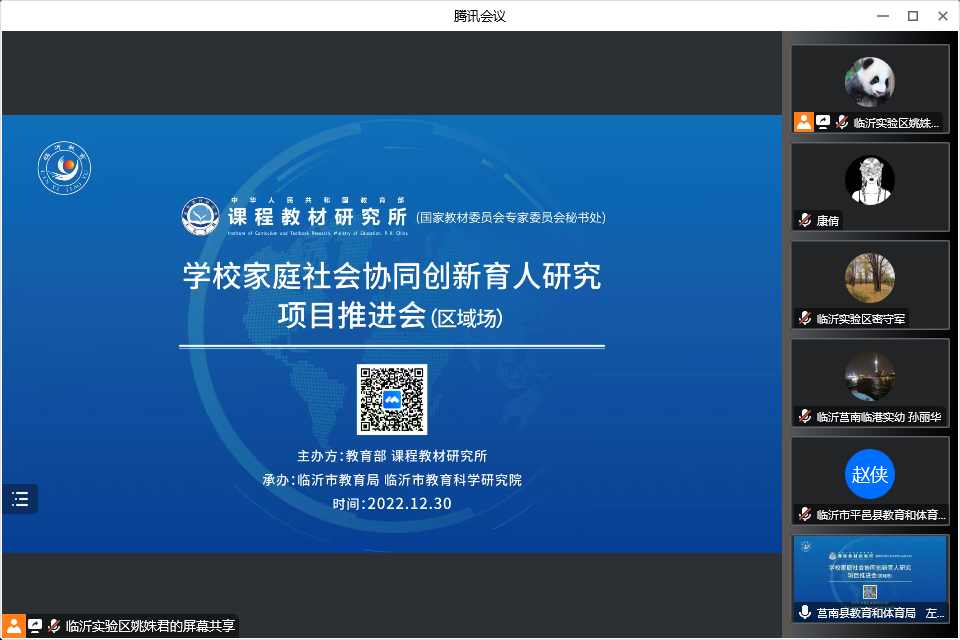The image size is (960, 640).
Task: Click the screen-share icon in the bottom-left sharing label
Action: pos(35,626)
